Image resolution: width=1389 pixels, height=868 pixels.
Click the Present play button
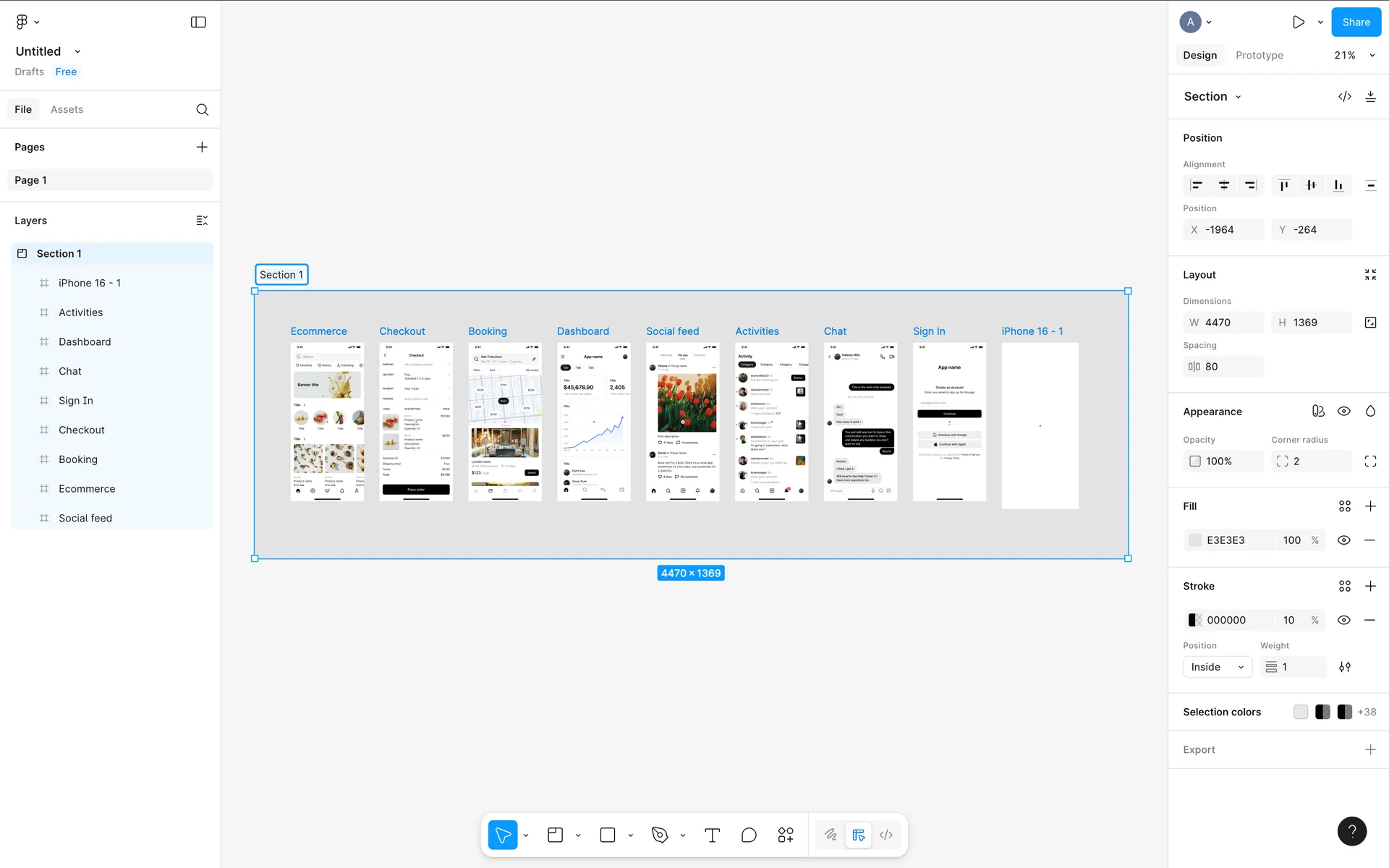coord(1299,22)
